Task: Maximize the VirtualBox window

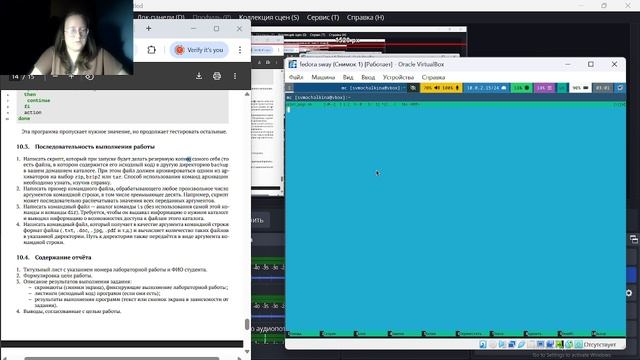Action: pos(591,64)
